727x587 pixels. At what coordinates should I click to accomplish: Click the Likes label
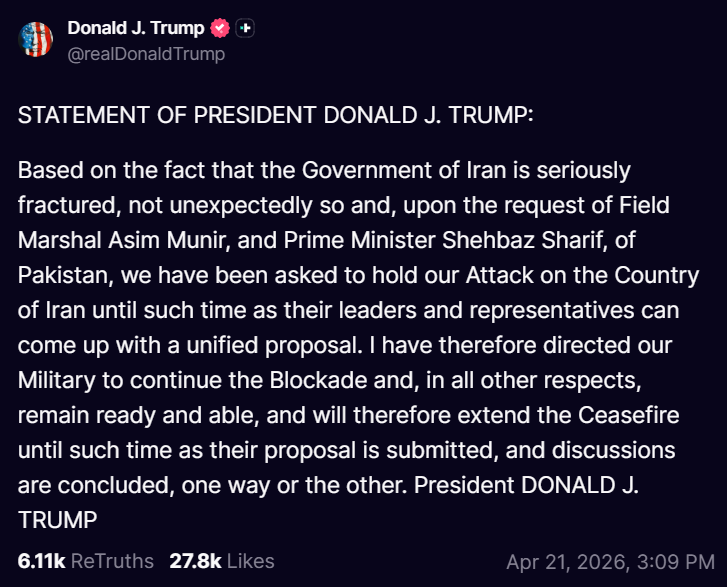pyautogui.click(x=250, y=561)
